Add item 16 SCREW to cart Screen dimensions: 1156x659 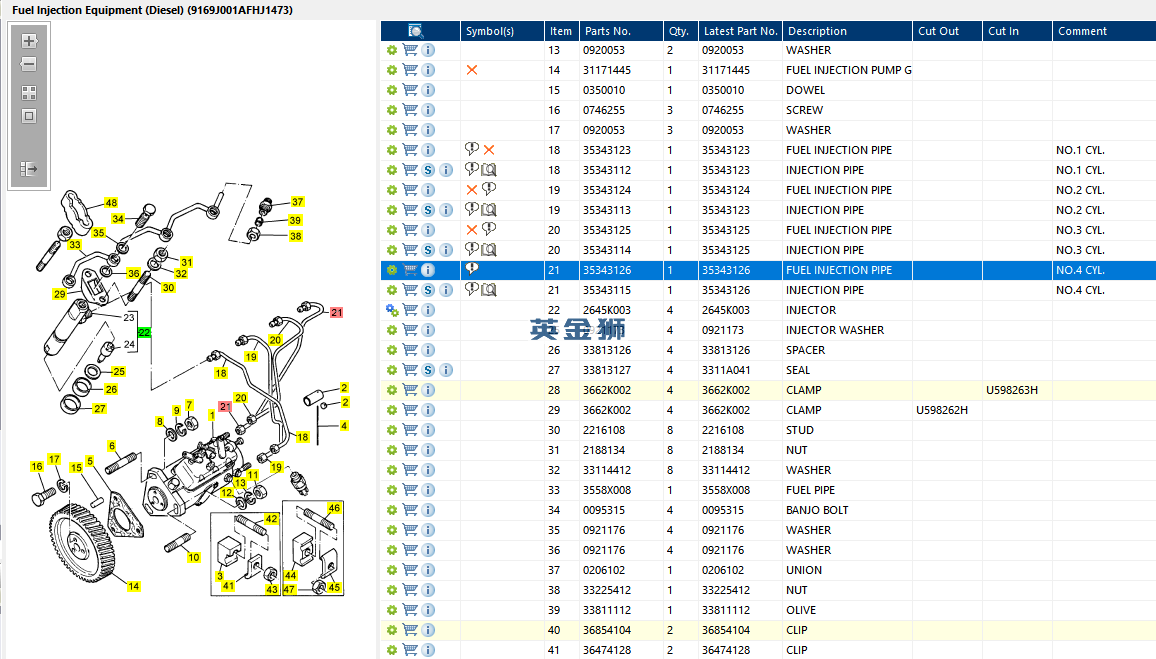[x=410, y=110]
